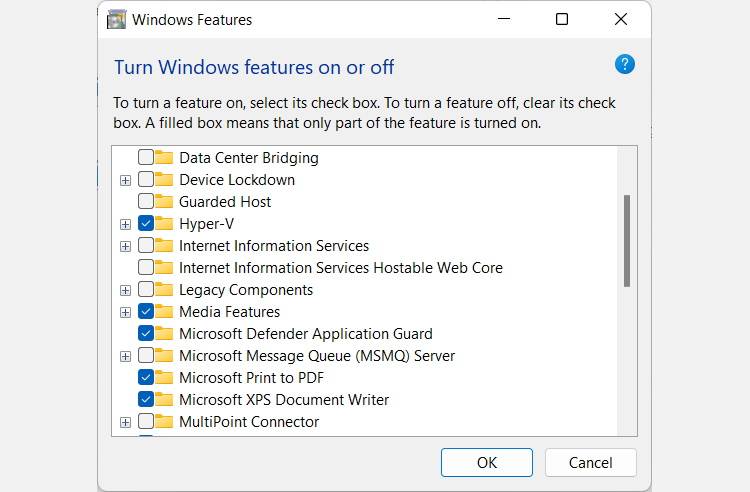Expand the Device Lockdown node

[x=125, y=180]
